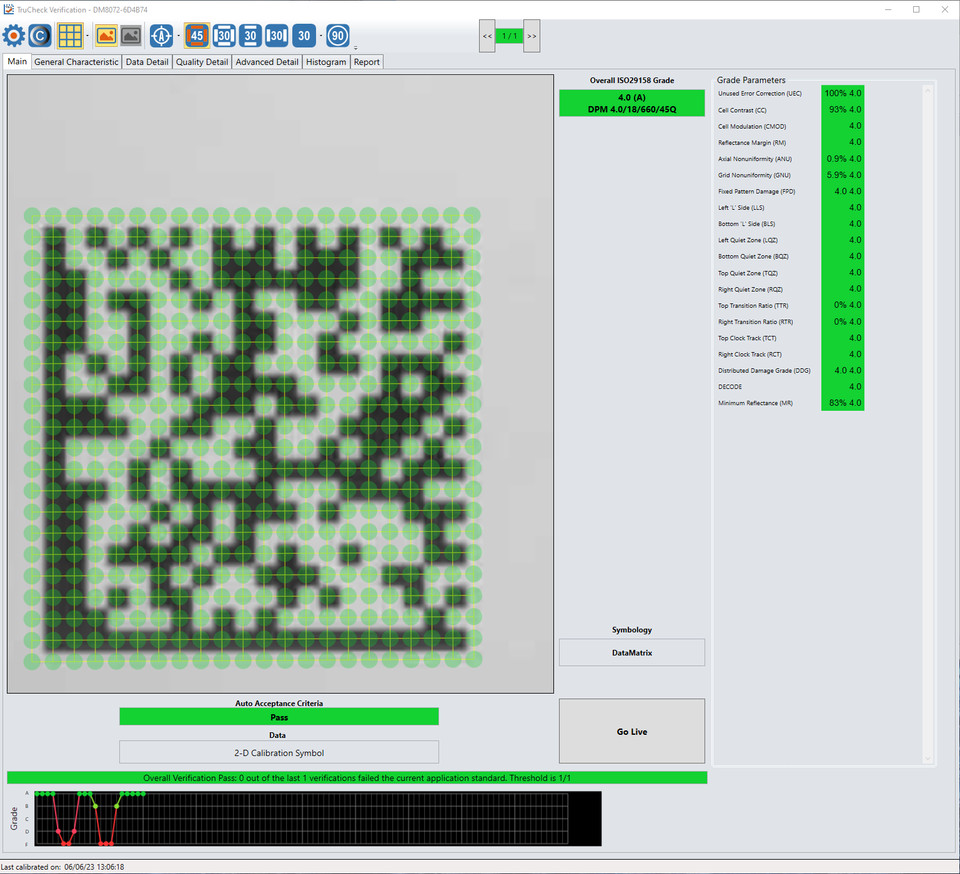
Task: Open the Histogram tab
Action: click(326, 62)
